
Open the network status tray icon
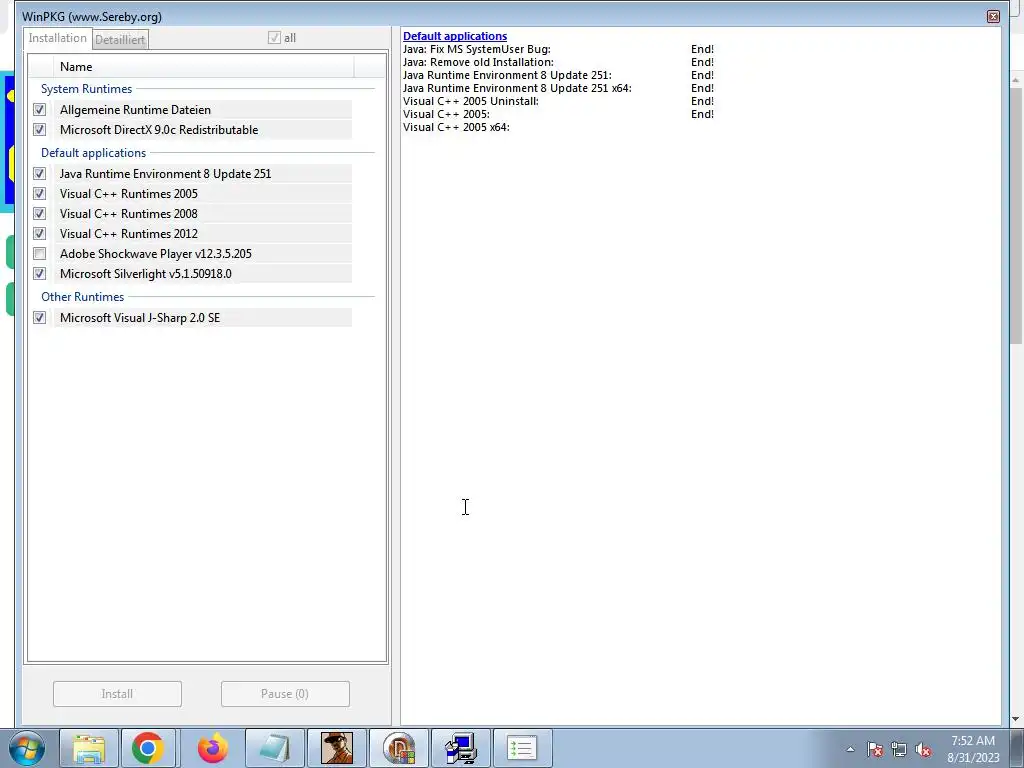pyautogui.click(x=899, y=749)
